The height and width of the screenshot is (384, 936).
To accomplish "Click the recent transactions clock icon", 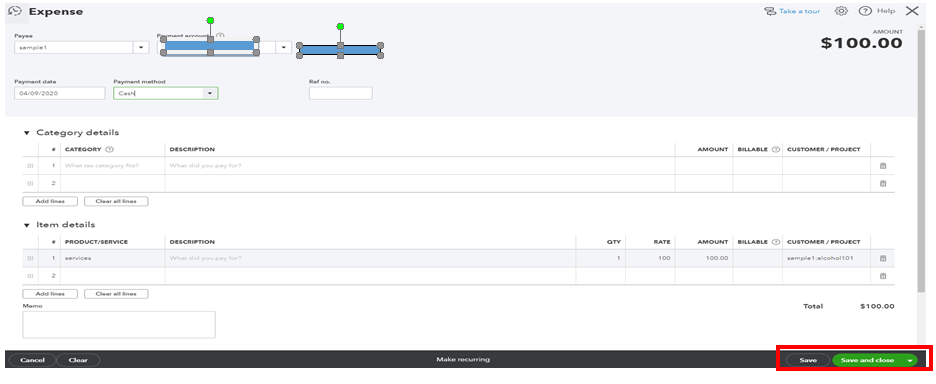I will 16,11.
